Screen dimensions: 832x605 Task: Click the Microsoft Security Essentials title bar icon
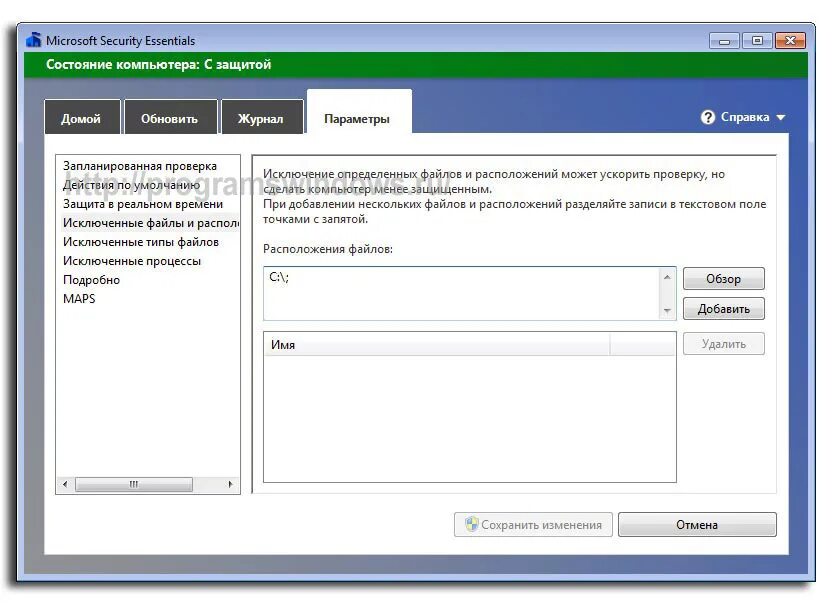[33, 40]
